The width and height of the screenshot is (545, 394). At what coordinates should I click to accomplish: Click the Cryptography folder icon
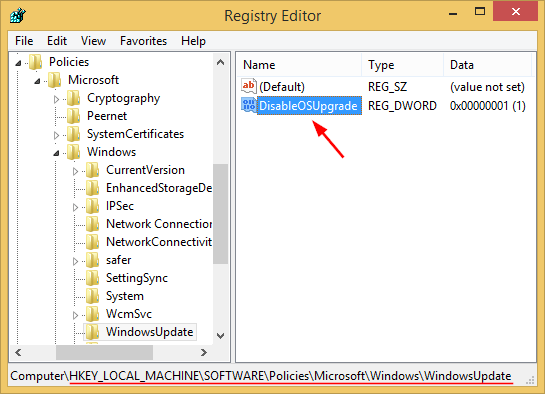[73, 98]
